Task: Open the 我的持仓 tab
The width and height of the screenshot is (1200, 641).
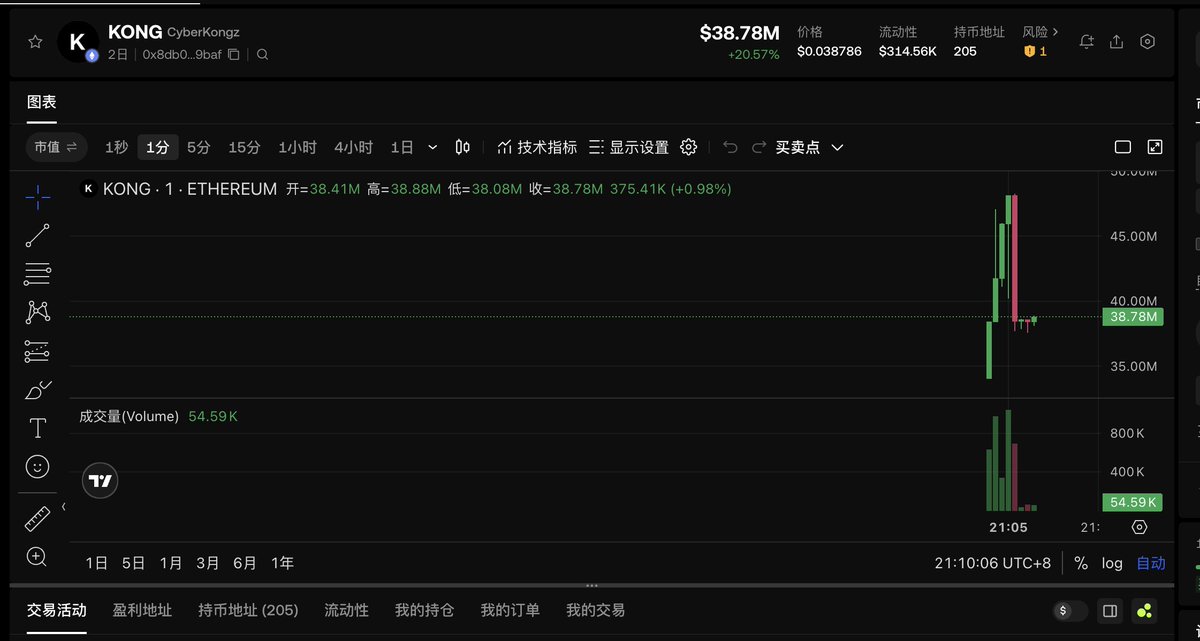Action: (x=424, y=610)
